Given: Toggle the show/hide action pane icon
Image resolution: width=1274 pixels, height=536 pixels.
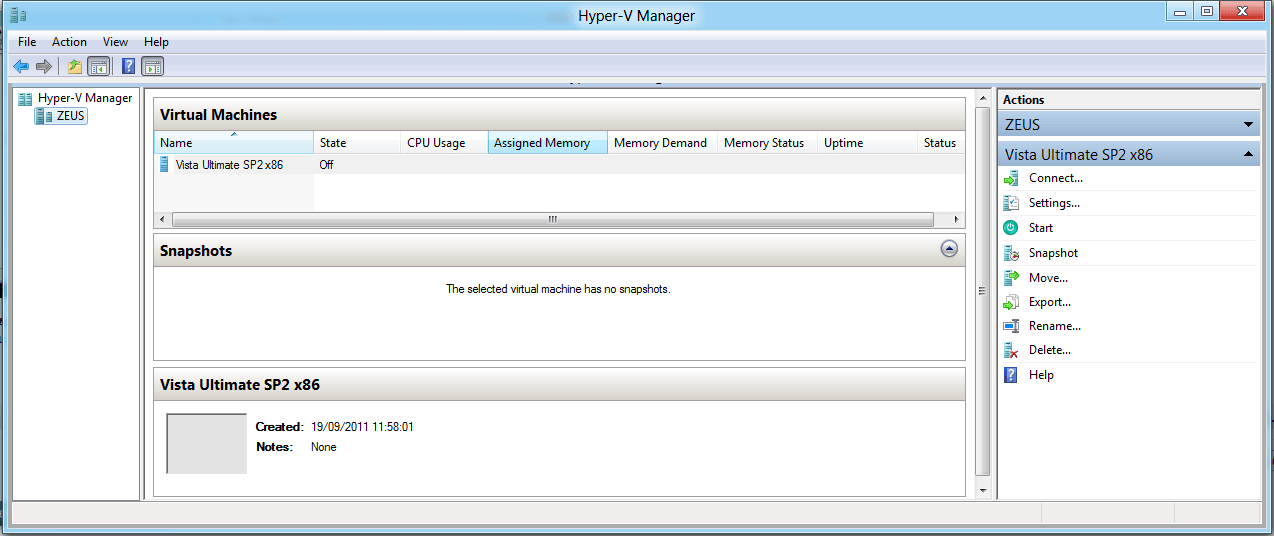Looking at the screenshot, I should (152, 67).
